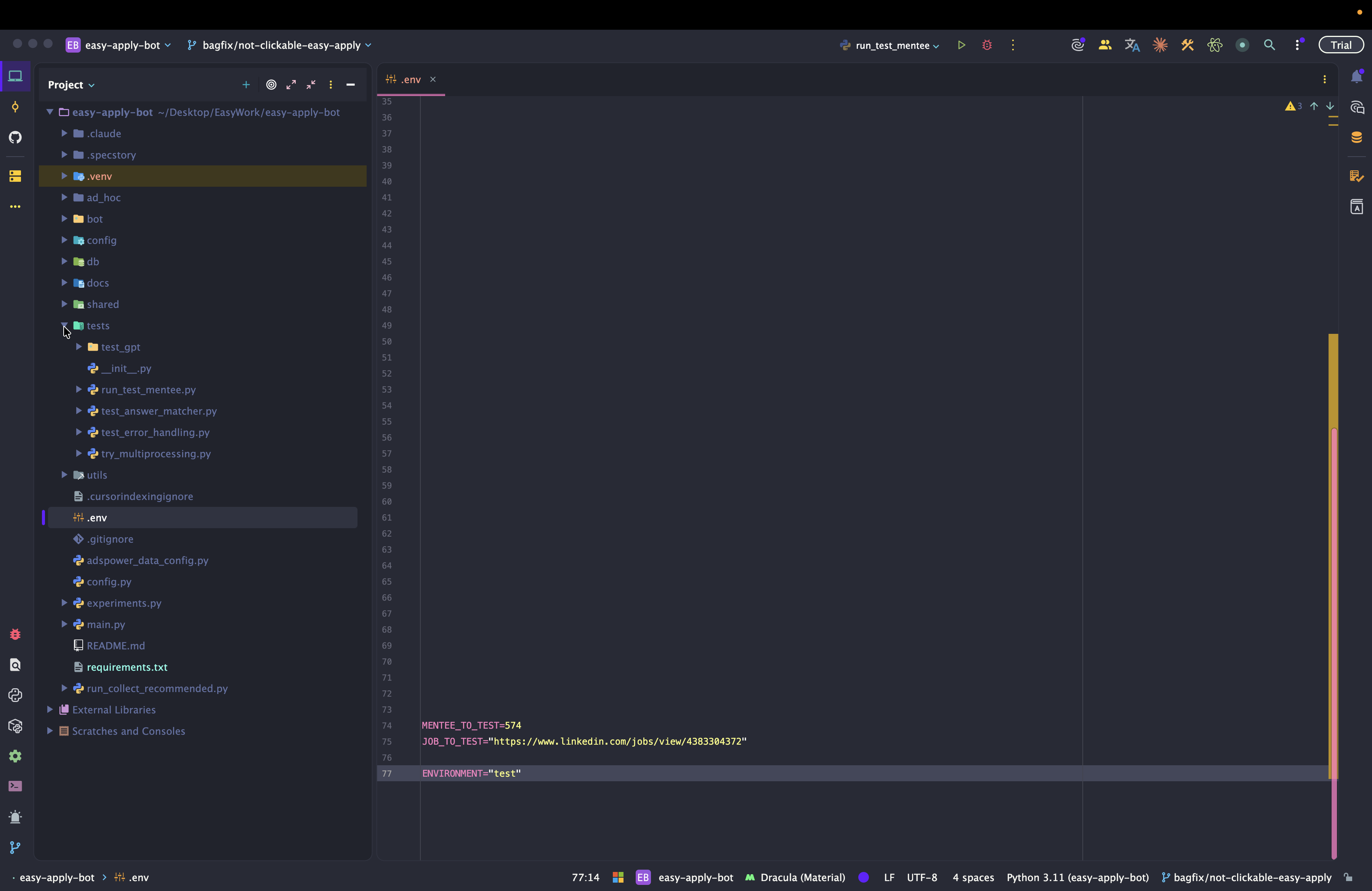Toggle the Database tool window
Viewport: 1372px width, 891px height.
[1356, 137]
